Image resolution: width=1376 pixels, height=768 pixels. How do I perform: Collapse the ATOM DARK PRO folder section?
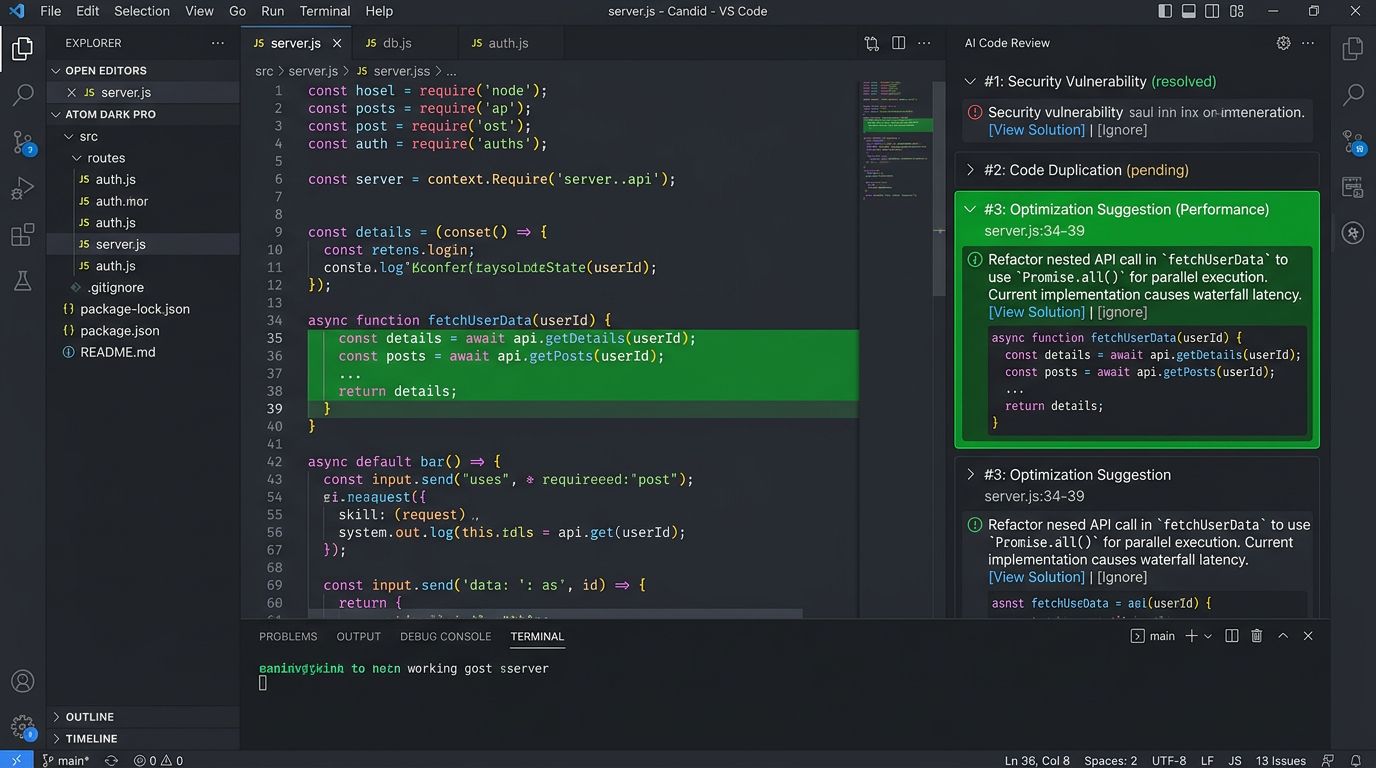pyautogui.click(x=143, y=114)
